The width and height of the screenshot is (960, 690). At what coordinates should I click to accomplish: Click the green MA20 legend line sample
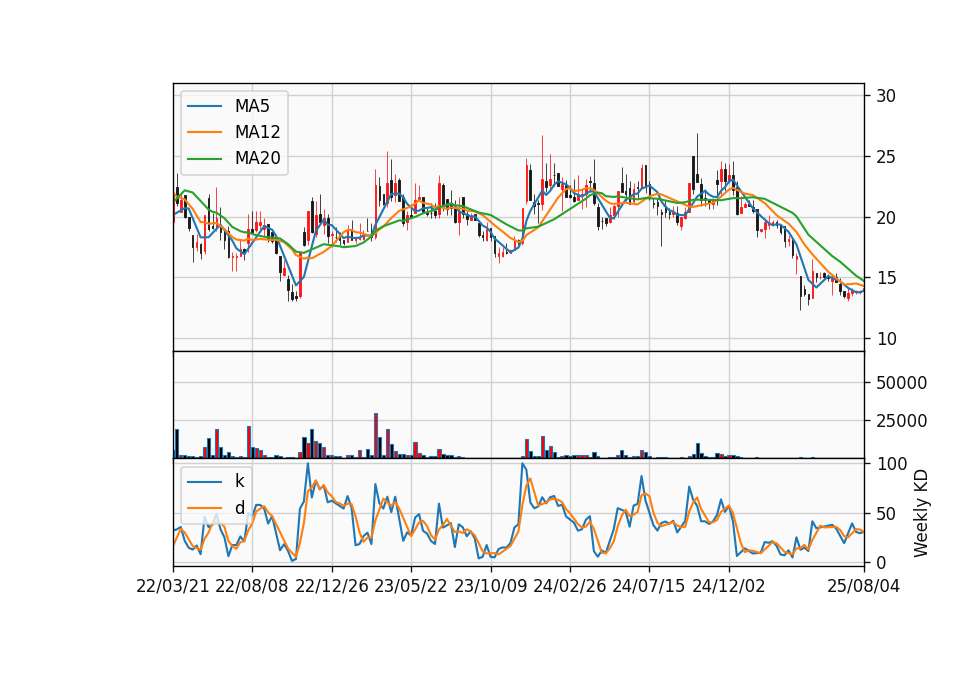pos(204,159)
